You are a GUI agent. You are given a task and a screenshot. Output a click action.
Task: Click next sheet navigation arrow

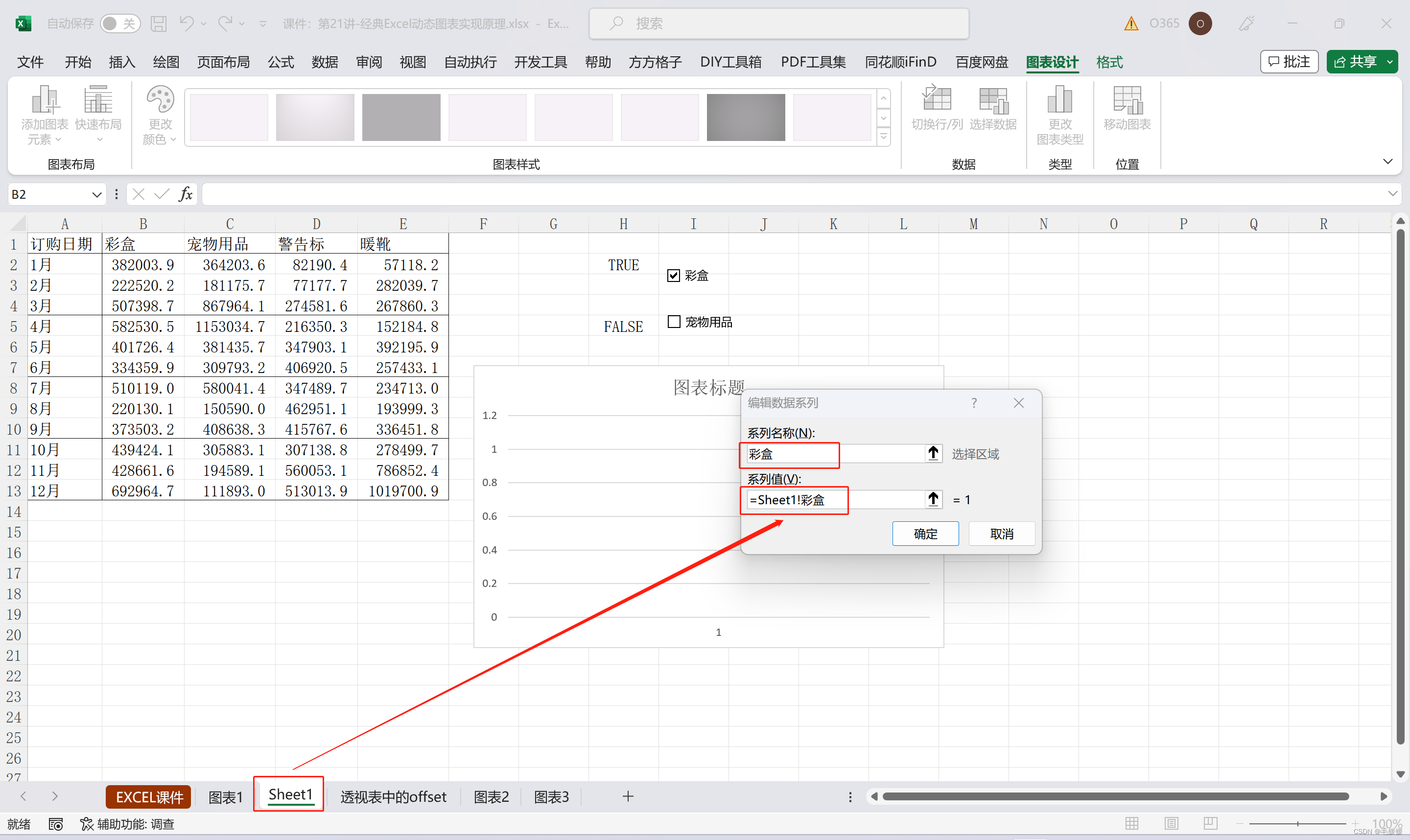(55, 797)
